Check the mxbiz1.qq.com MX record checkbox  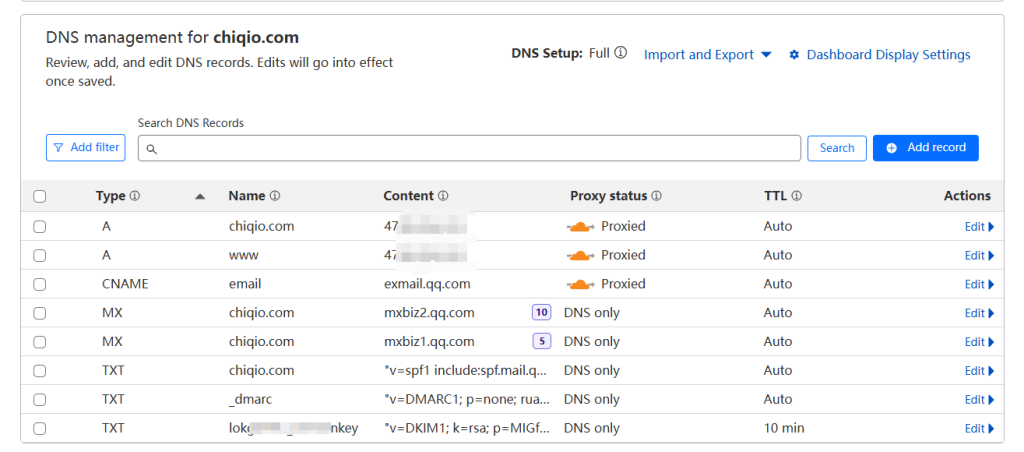point(40,342)
